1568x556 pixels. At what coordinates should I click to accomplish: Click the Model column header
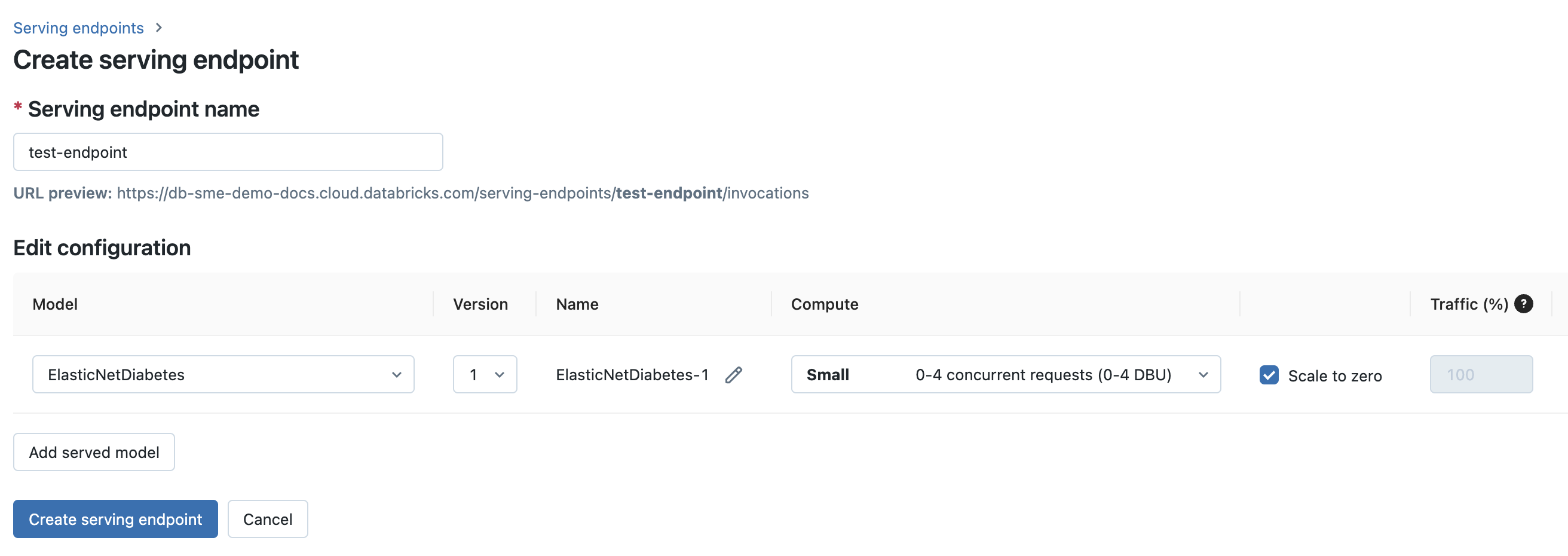point(55,304)
